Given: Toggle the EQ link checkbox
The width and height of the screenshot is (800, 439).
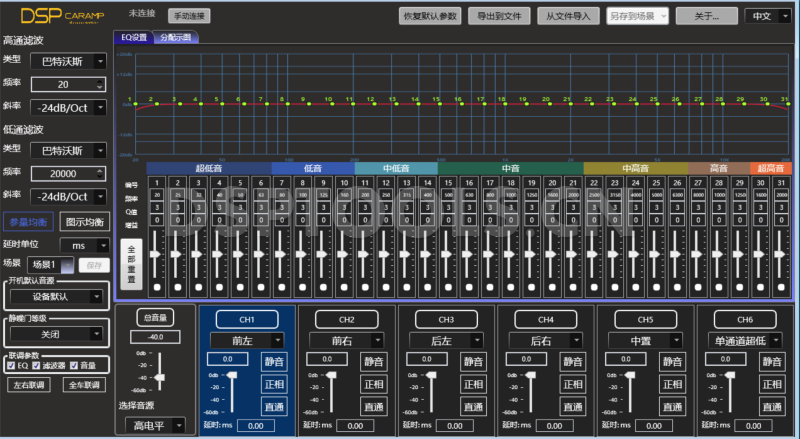Looking at the screenshot, I should pyautogui.click(x=12, y=365).
